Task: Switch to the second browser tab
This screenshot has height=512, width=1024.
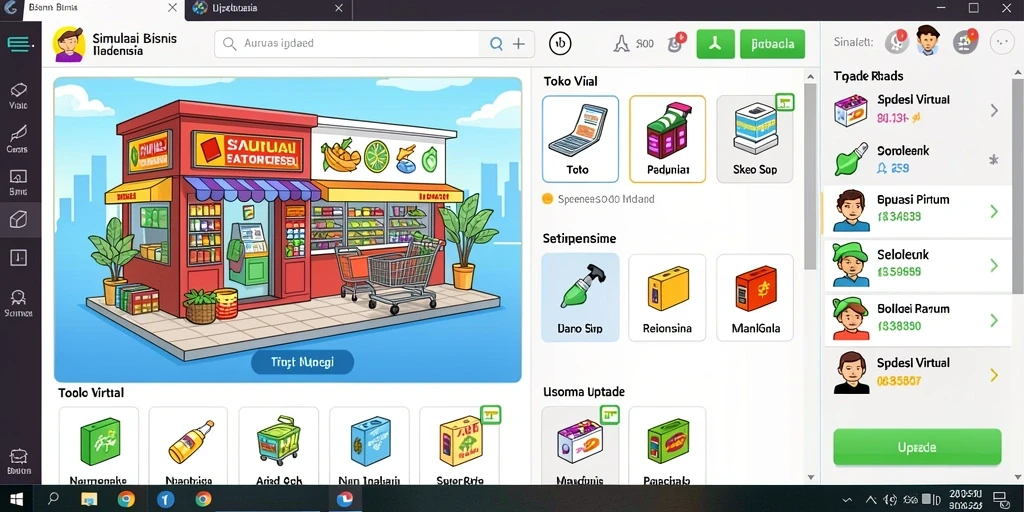Action: pyautogui.click(x=268, y=8)
